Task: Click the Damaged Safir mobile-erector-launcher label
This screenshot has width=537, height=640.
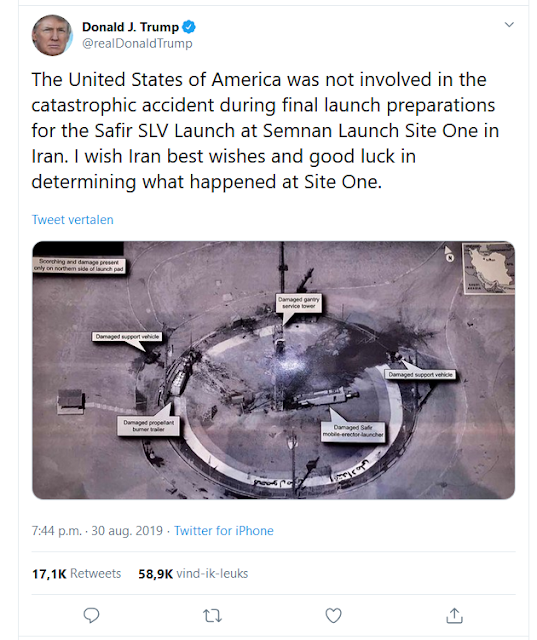Action: [353, 431]
